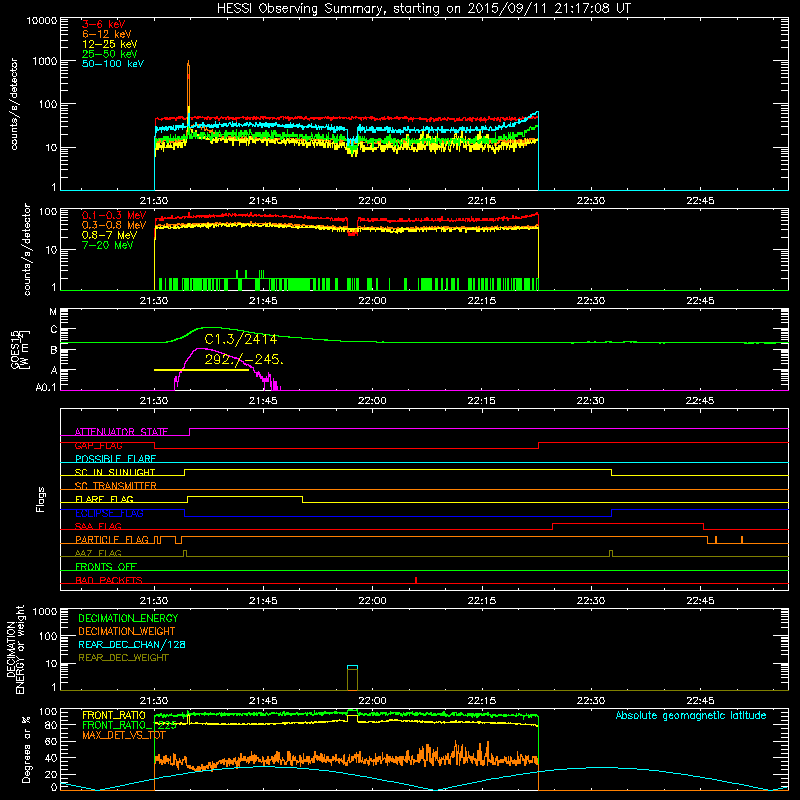Click the A0.1 tick label on GOES axis

[46, 388]
